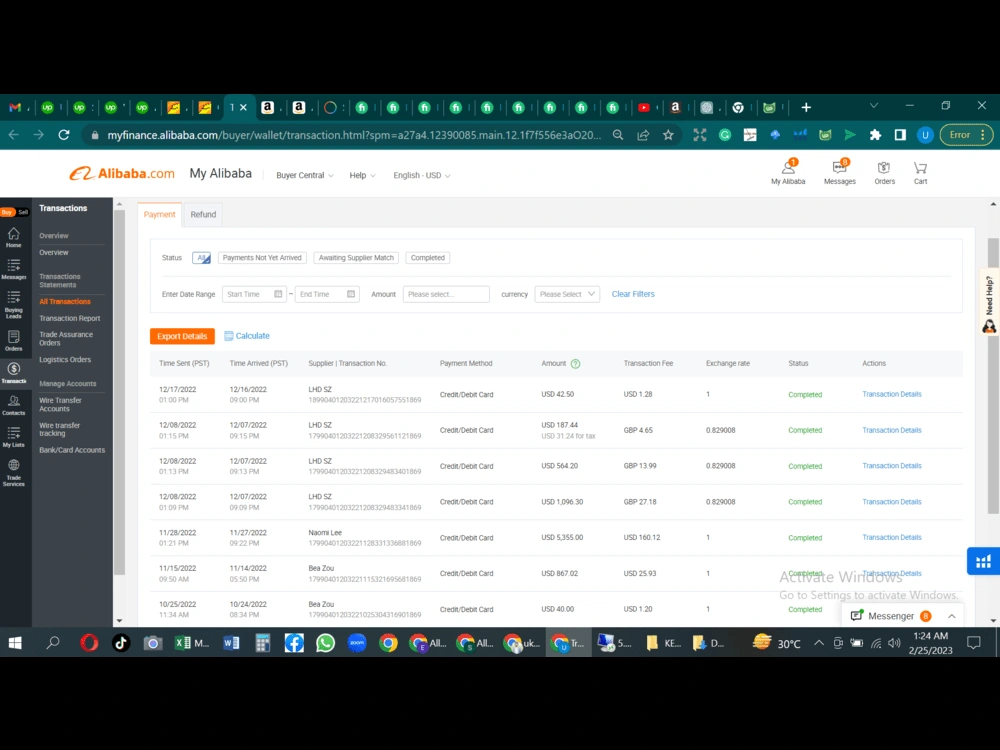Open Transaction Report in the sidebar menu
Image resolution: width=1000 pixels, height=750 pixels.
[70, 318]
